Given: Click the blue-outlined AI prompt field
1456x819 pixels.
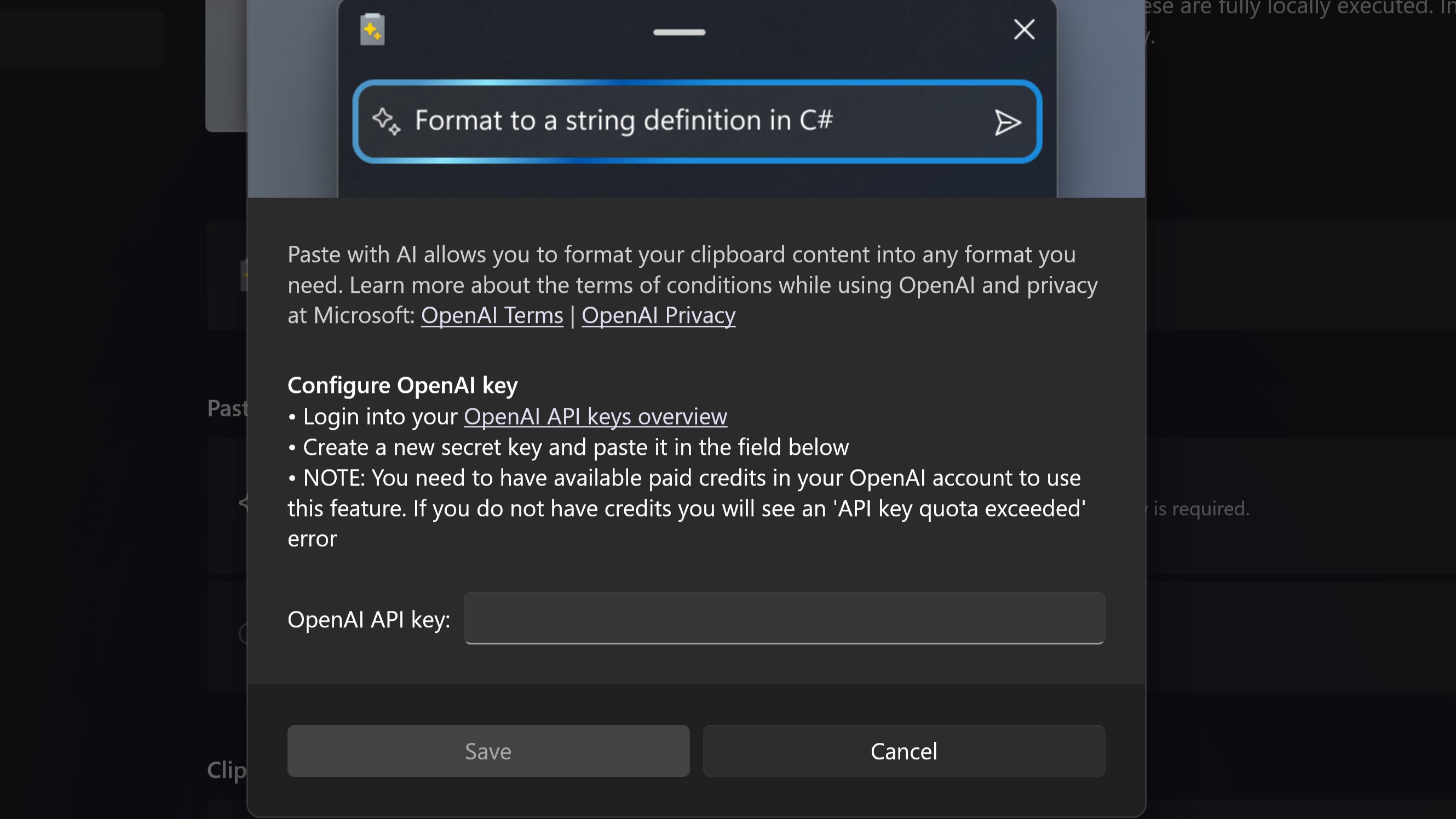Looking at the screenshot, I should (695, 121).
